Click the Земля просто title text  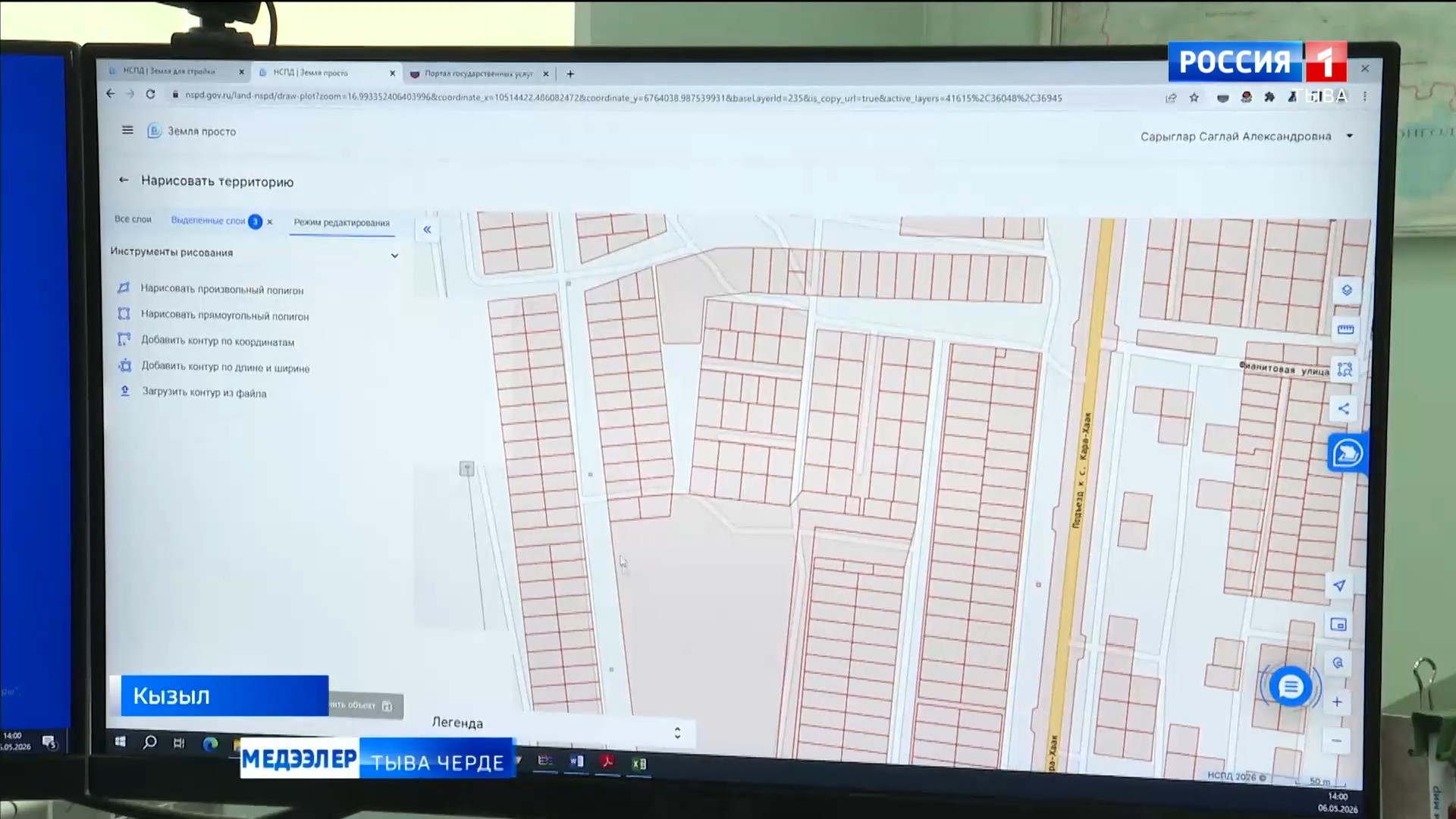point(202,131)
